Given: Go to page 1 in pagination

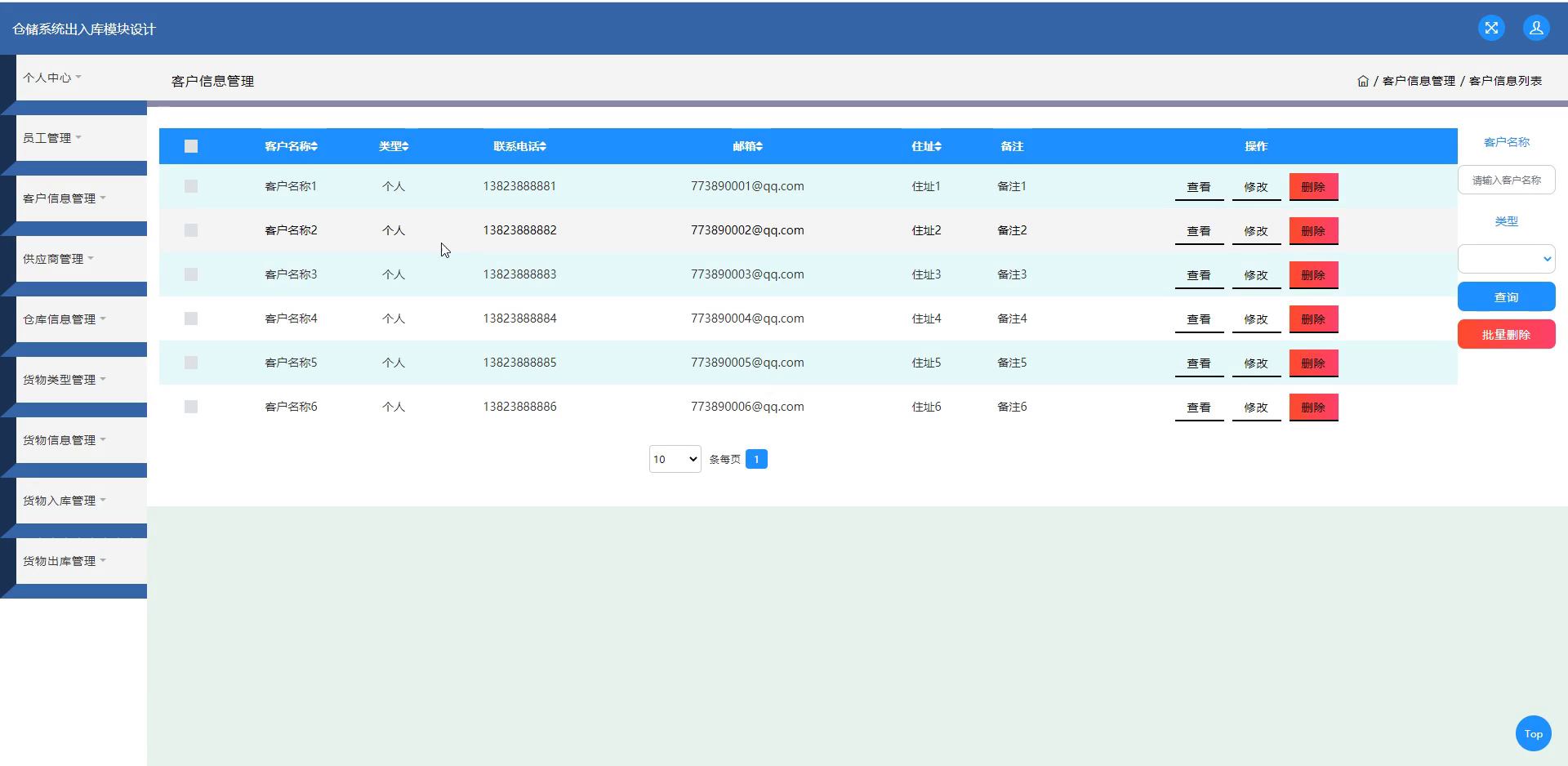Looking at the screenshot, I should 756,459.
